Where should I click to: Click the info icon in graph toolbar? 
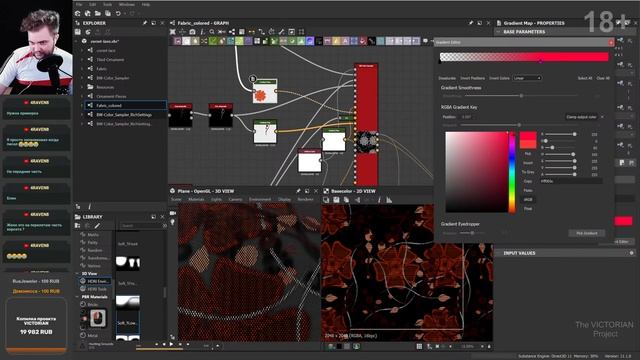point(202,32)
